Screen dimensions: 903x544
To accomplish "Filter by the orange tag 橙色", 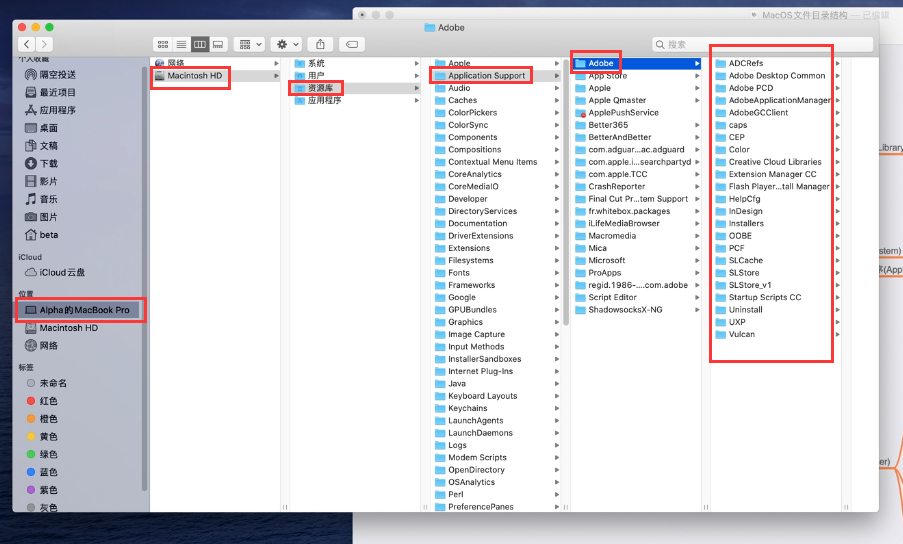I will click(43, 419).
